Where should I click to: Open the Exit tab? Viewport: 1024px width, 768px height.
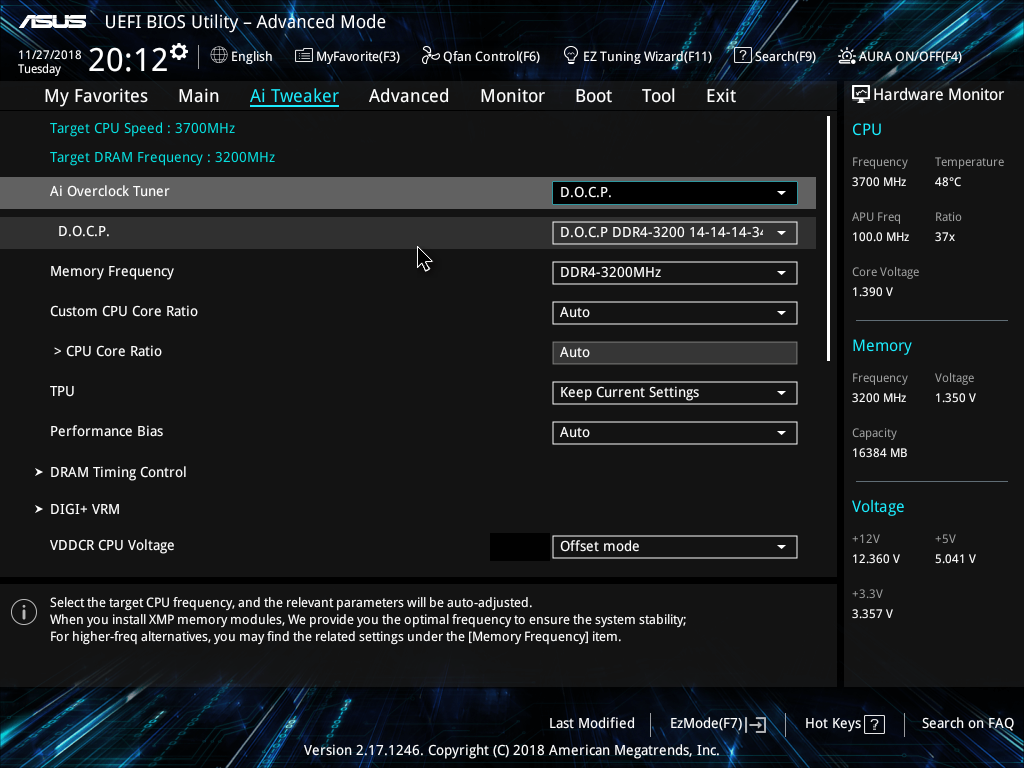(x=721, y=96)
